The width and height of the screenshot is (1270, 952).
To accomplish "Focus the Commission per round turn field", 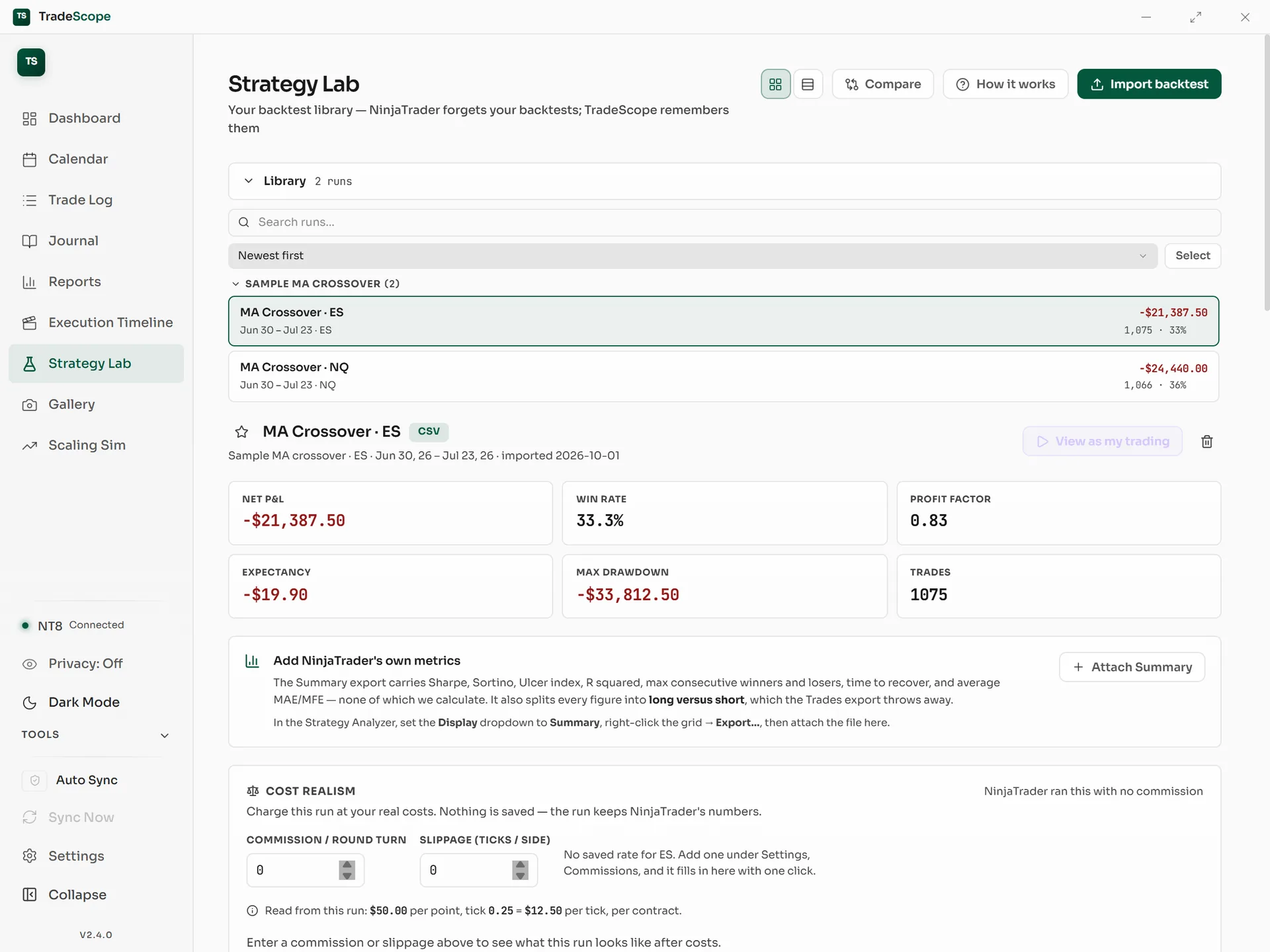I will point(305,871).
